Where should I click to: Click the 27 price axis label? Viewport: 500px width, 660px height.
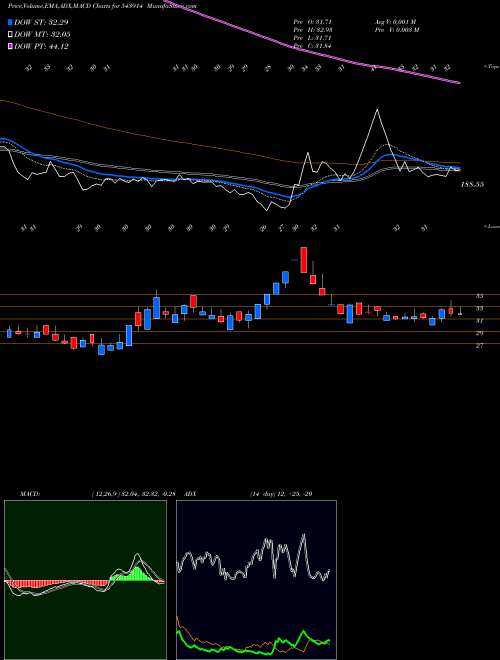pyautogui.click(x=479, y=346)
